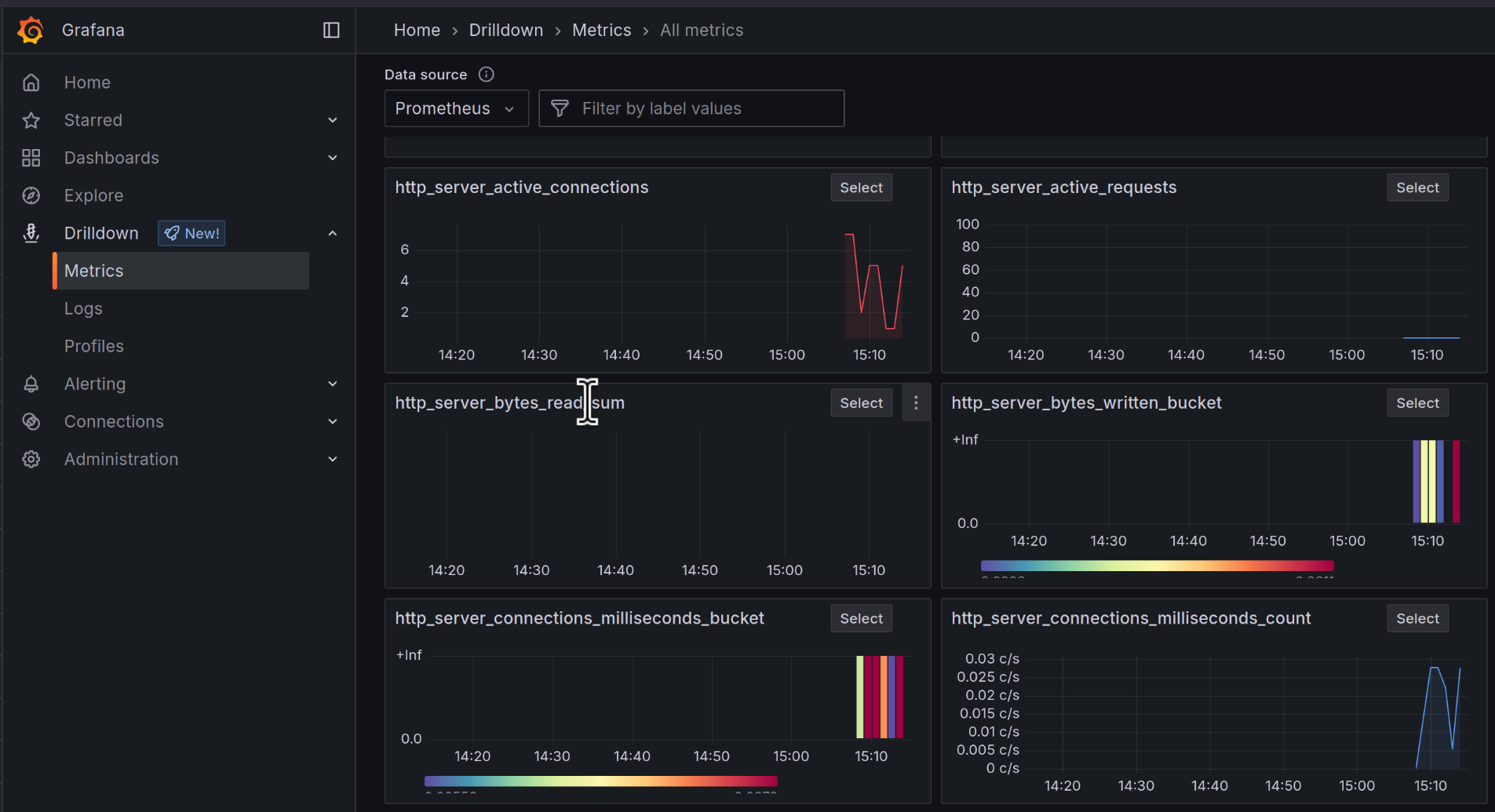Open Administration via the gear icon
The image size is (1495, 812).
coord(31,459)
